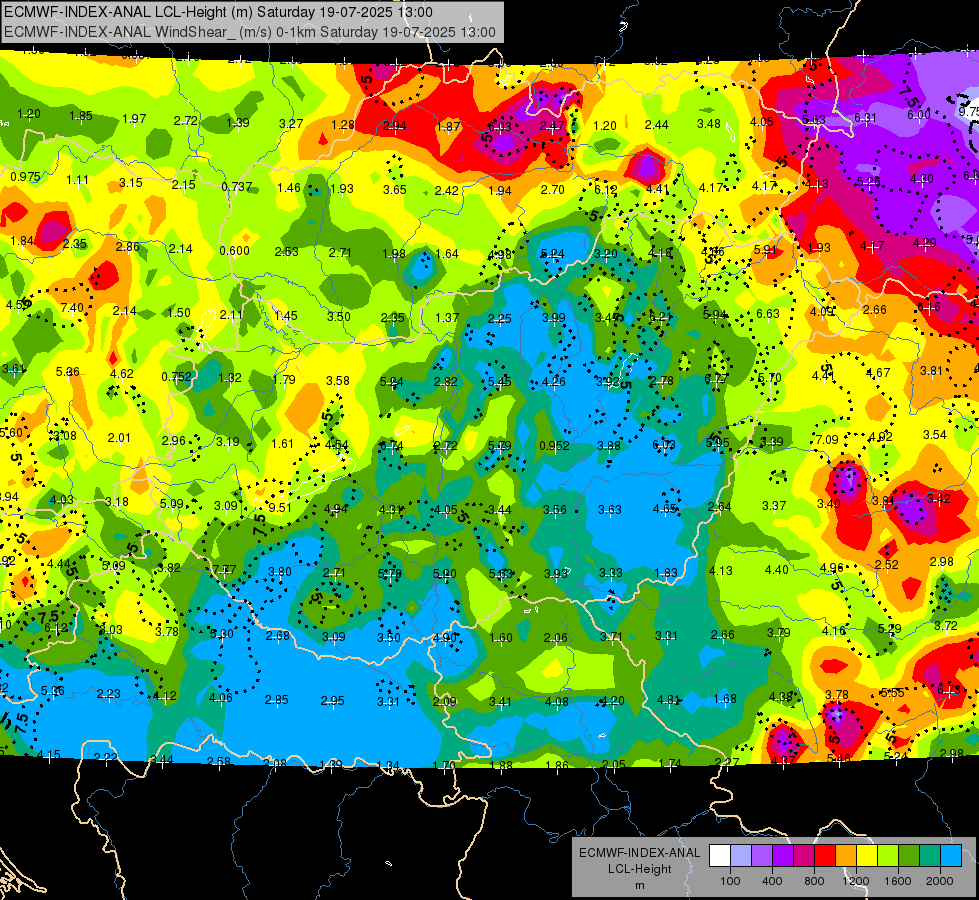
Task: Click the wind shear value 2.52
Action: pyautogui.click(x=887, y=565)
